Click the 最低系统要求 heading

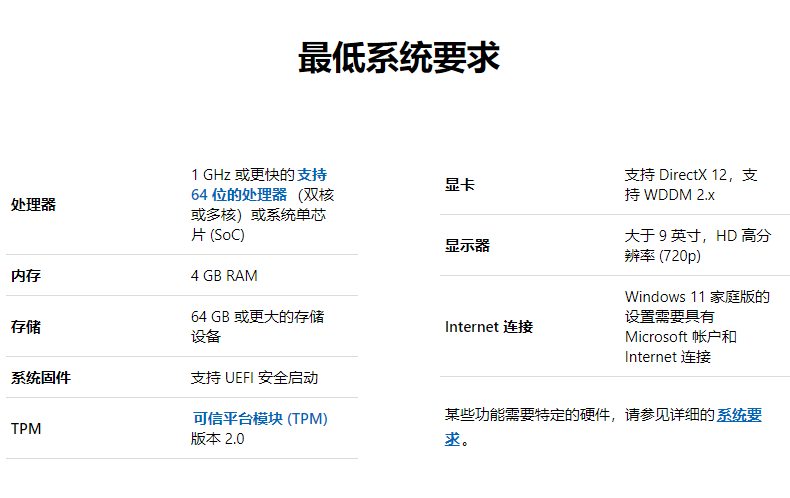coord(398,58)
